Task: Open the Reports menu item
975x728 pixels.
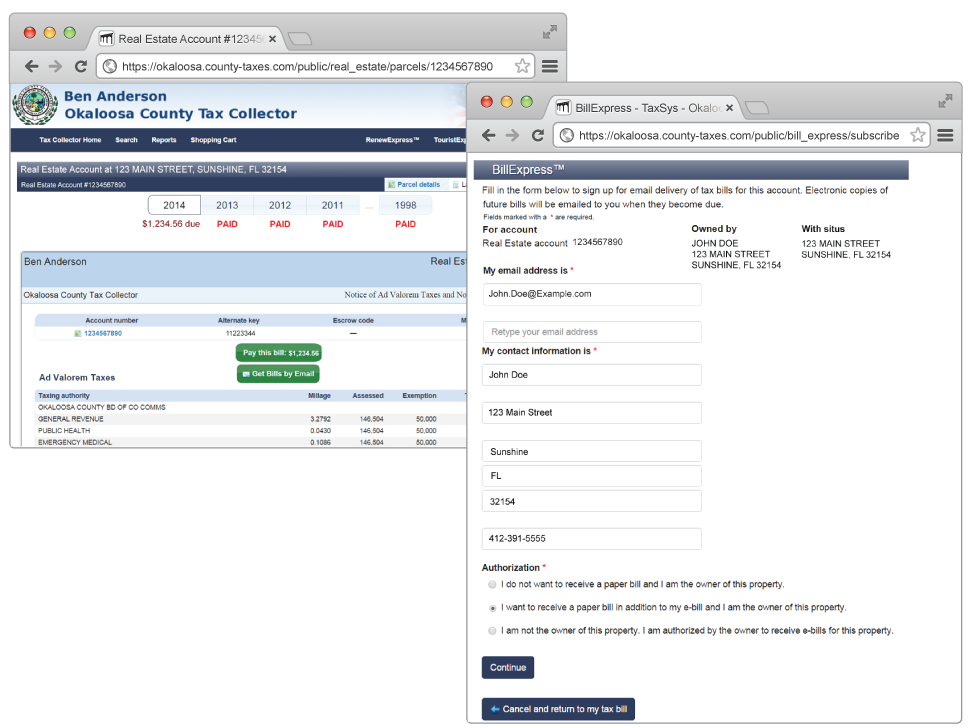Action: tap(164, 140)
